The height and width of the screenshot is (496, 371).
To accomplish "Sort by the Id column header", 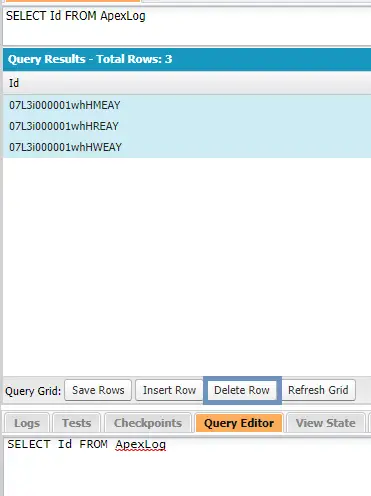I will (14, 83).
